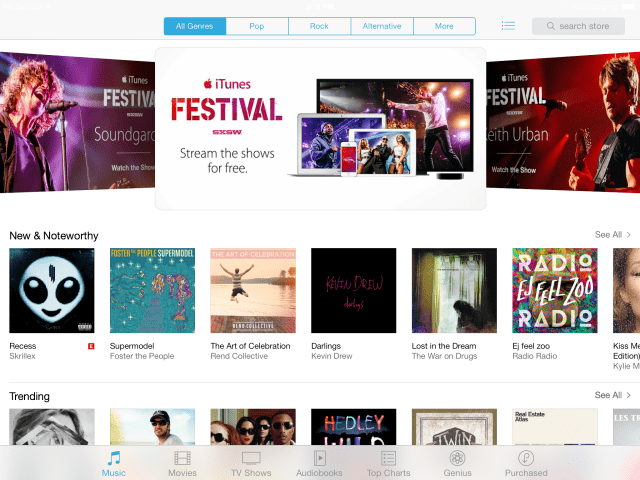Tap the Darlings title text
This screenshot has width=640, height=480.
(326, 346)
